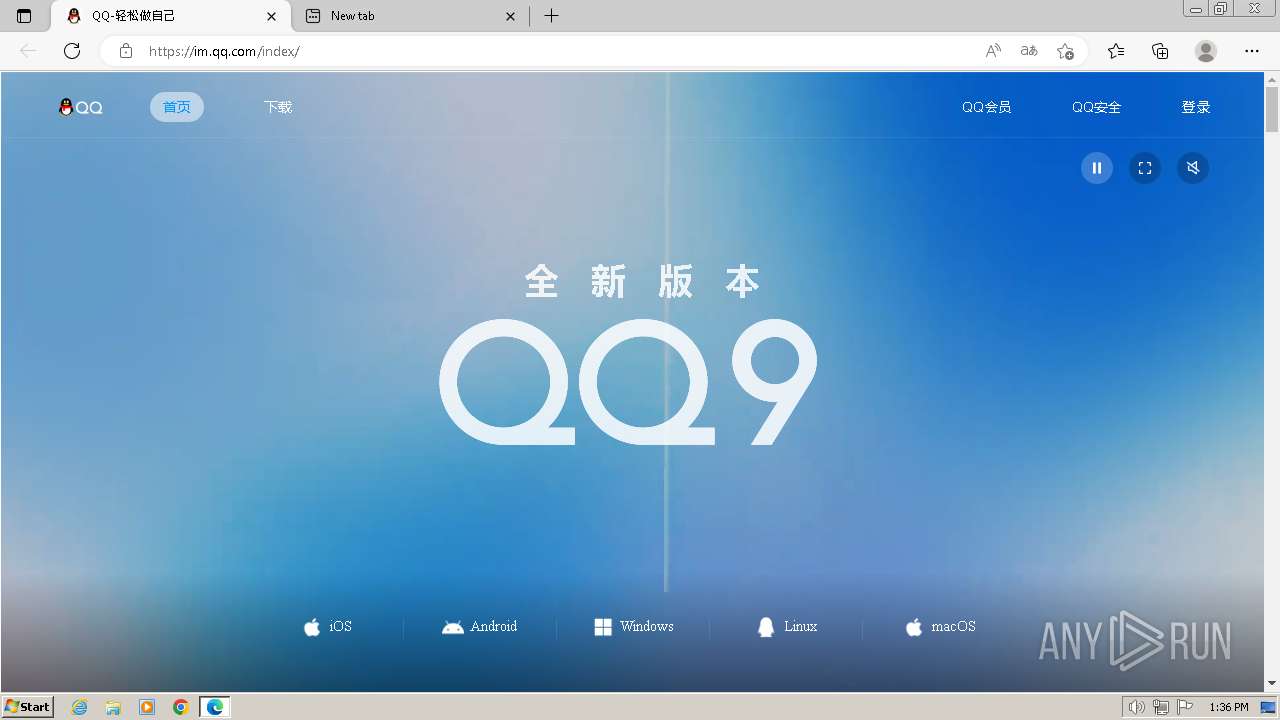Viewport: 1280px width, 720px height.
Task: Select the 首页 navigation tab
Action: click(177, 107)
